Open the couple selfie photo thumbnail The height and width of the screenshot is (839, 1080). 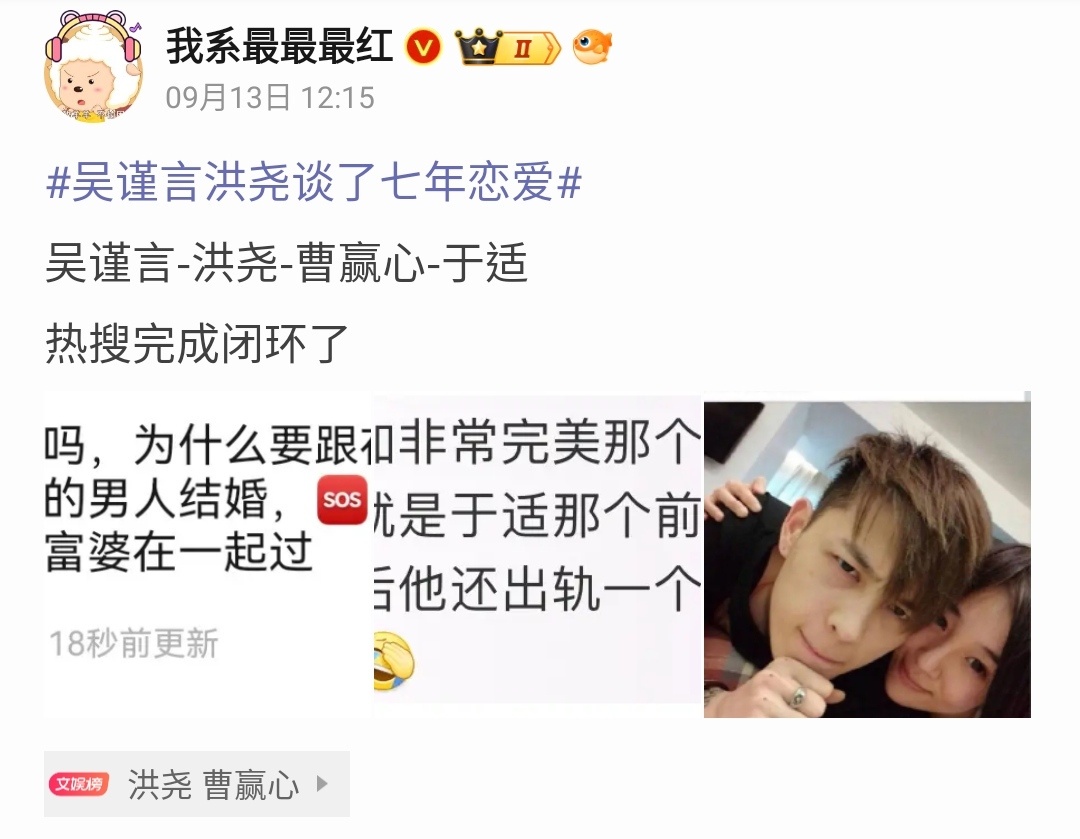(867, 559)
